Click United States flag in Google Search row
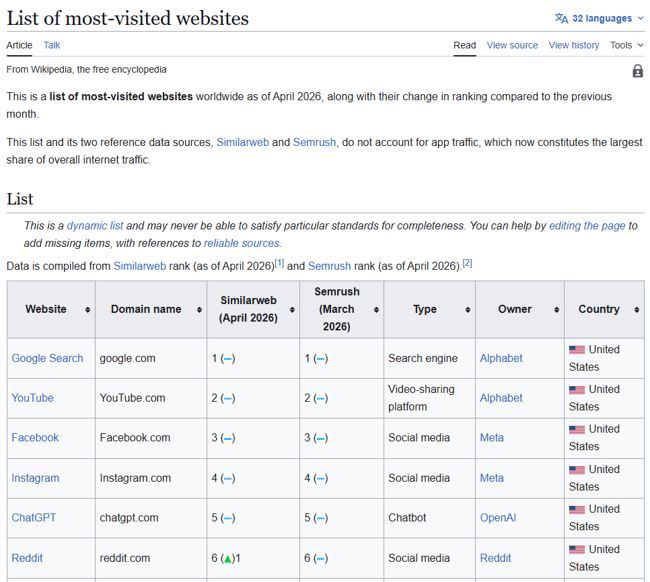 (577, 350)
